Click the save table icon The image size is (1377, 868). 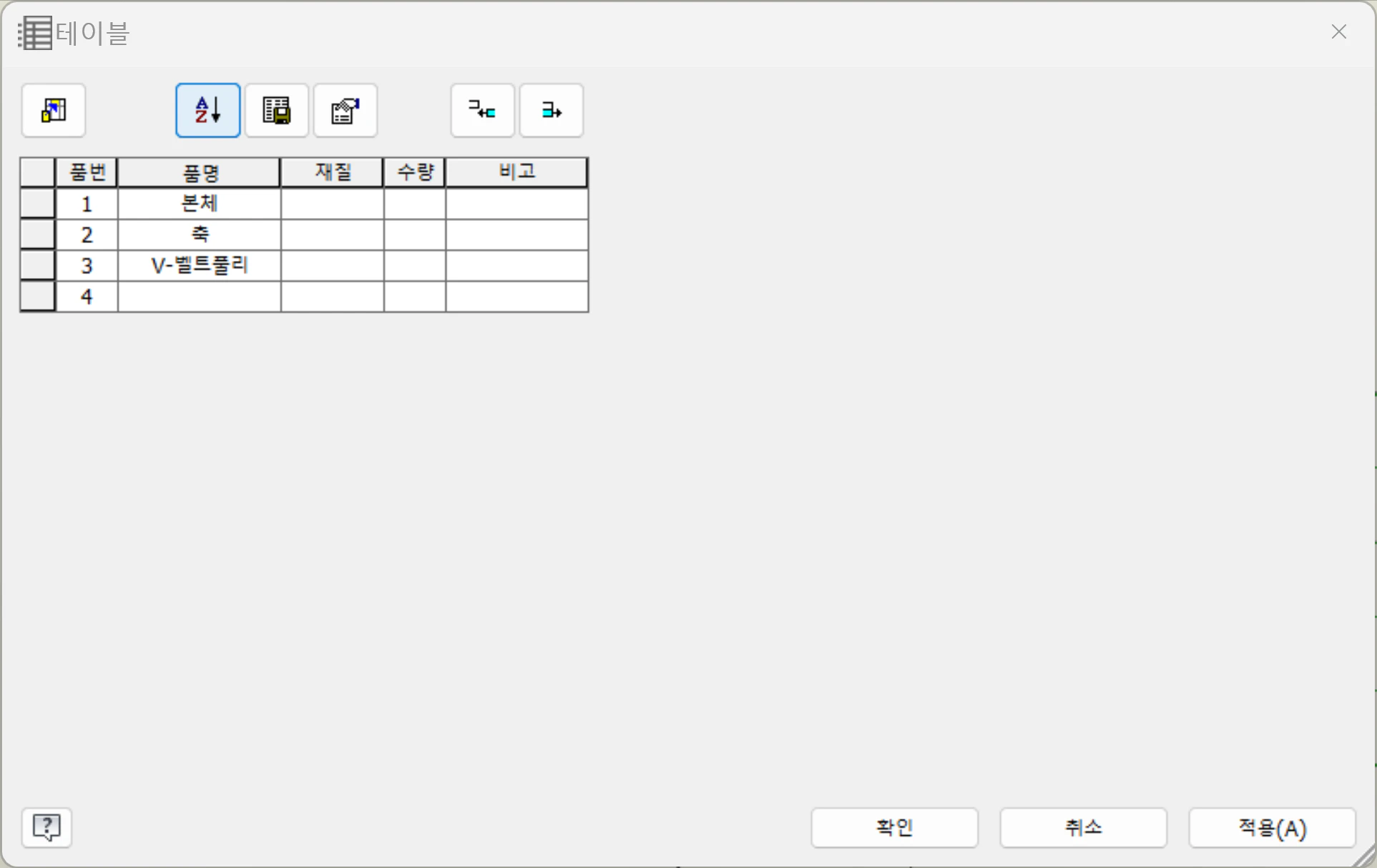tap(276, 111)
